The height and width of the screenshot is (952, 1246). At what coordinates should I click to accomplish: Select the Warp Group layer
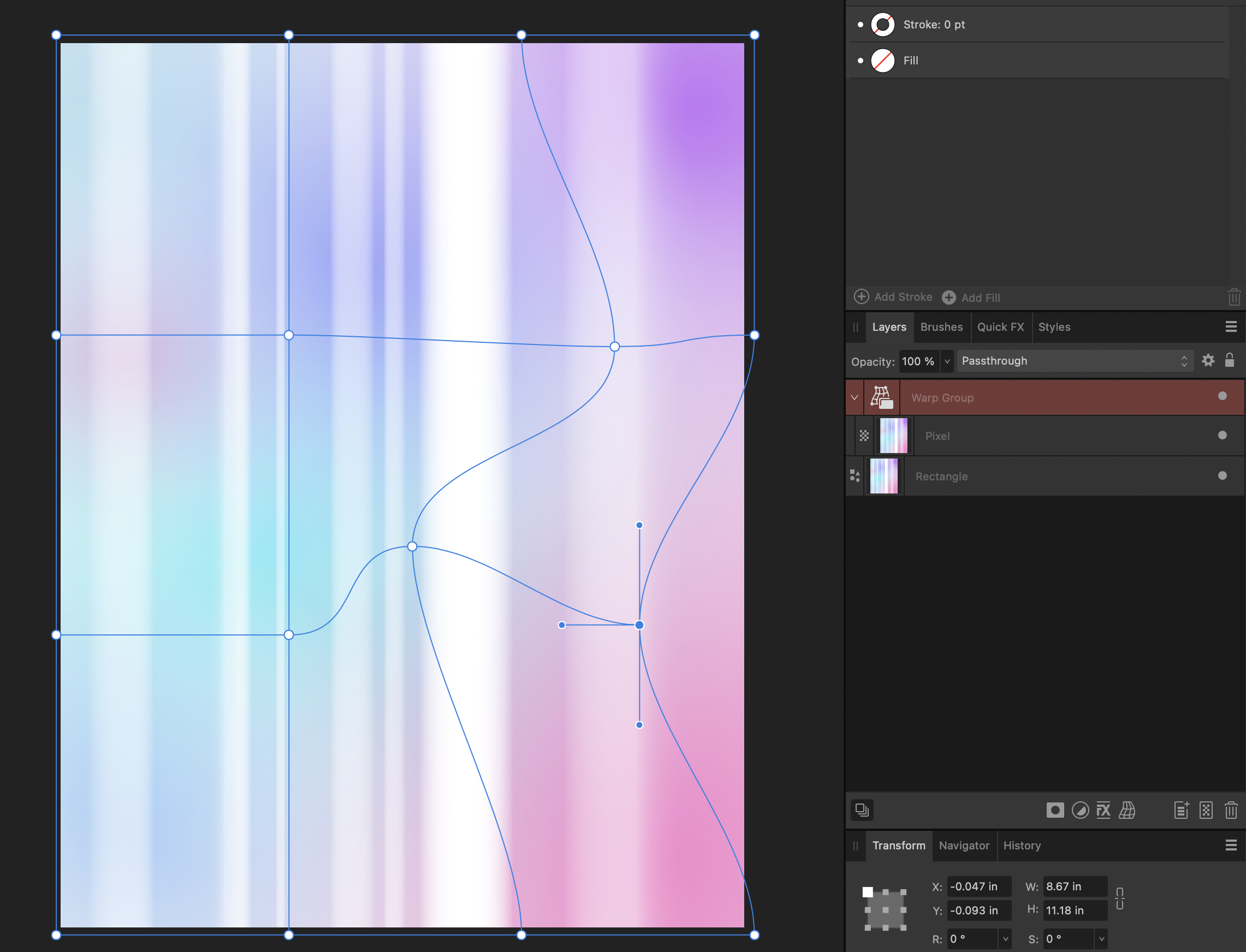[x=1045, y=397]
